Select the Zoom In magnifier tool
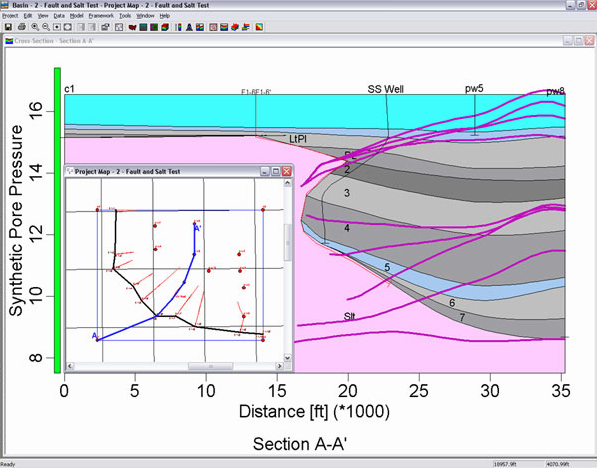Screen dimensions: 597x468 coord(35,27)
